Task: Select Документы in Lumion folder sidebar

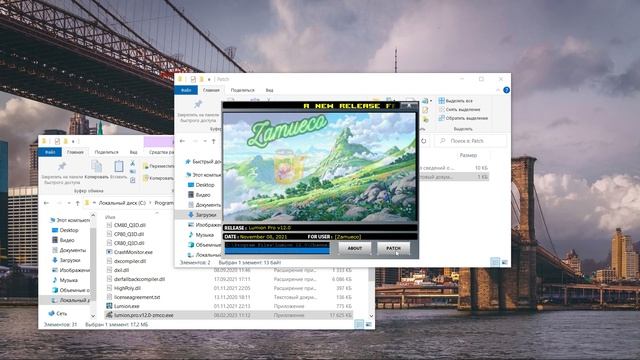Action: coord(69,250)
